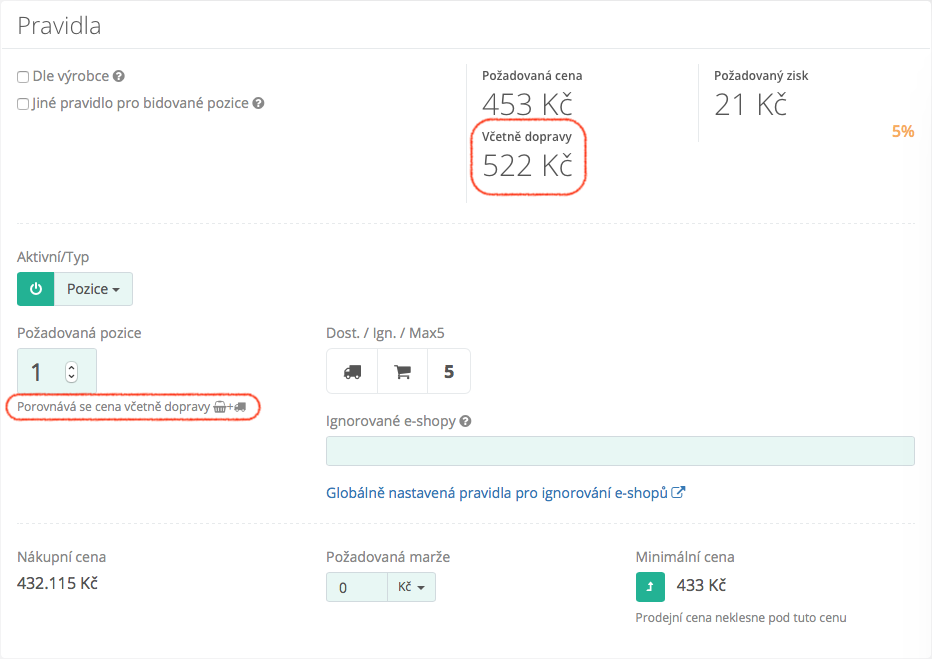The width and height of the screenshot is (932, 659).
Task: Open Globálně nastavená pravidla pro ignorování e-shopů link
Action: 505,493
